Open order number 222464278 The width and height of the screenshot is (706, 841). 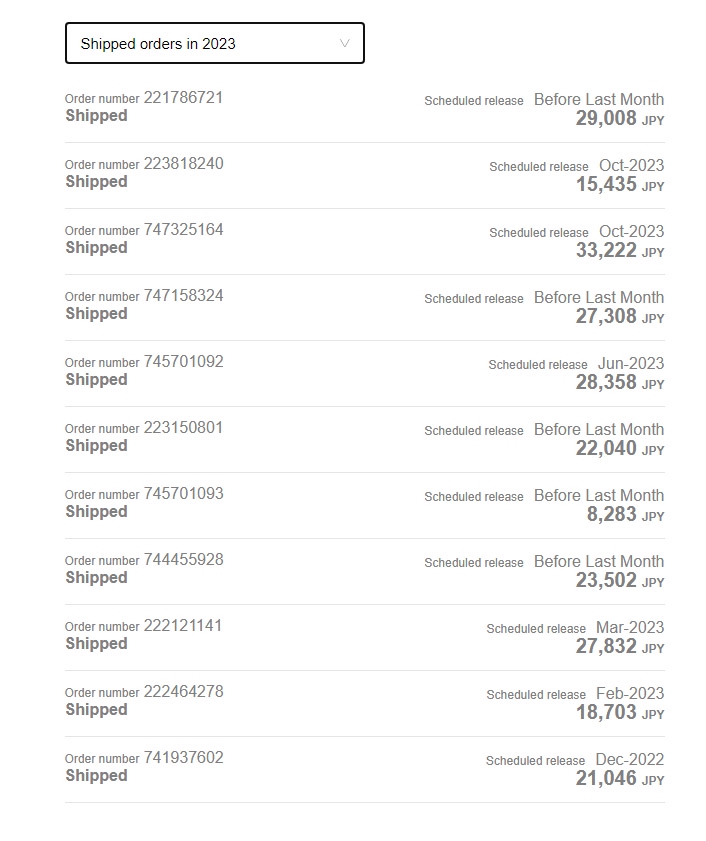point(183,692)
